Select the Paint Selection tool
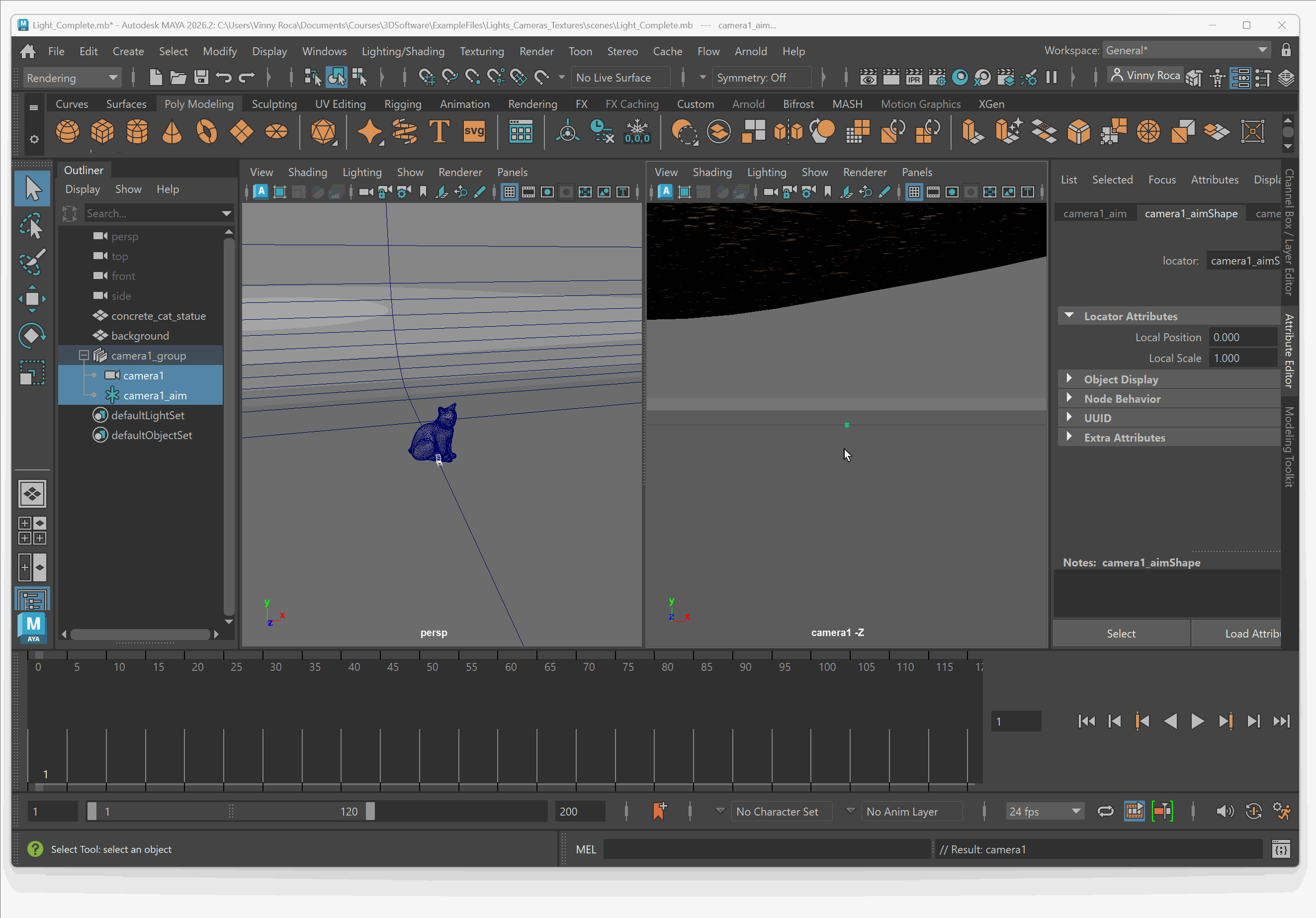 (x=32, y=262)
